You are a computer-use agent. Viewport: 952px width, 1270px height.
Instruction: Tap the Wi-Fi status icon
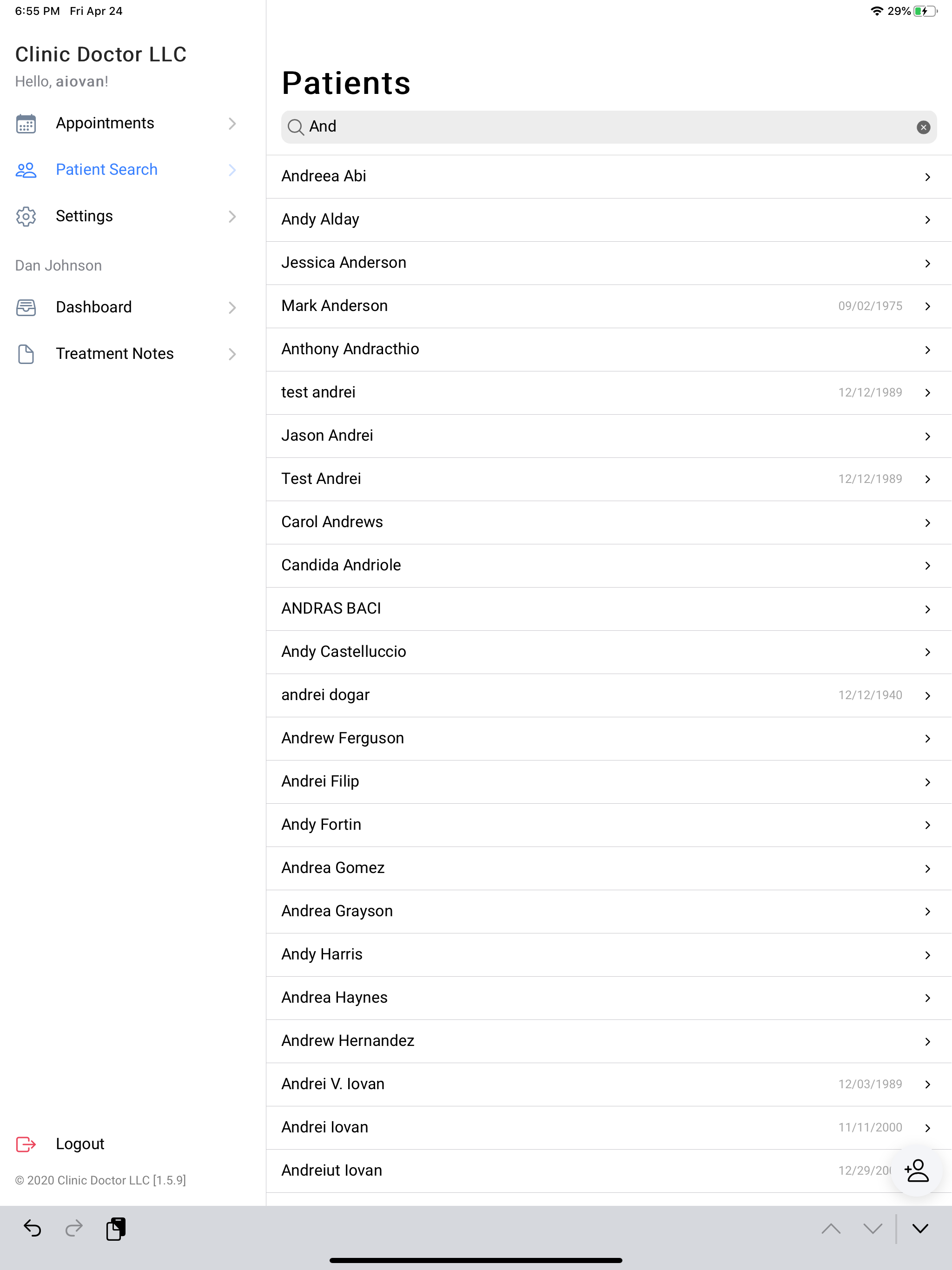877,11
